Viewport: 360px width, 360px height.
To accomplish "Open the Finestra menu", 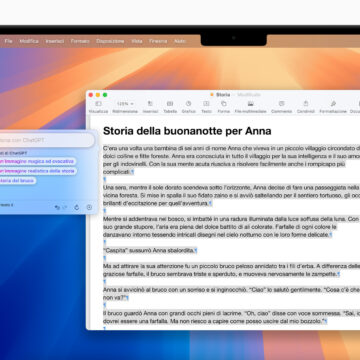I will 158,41.
